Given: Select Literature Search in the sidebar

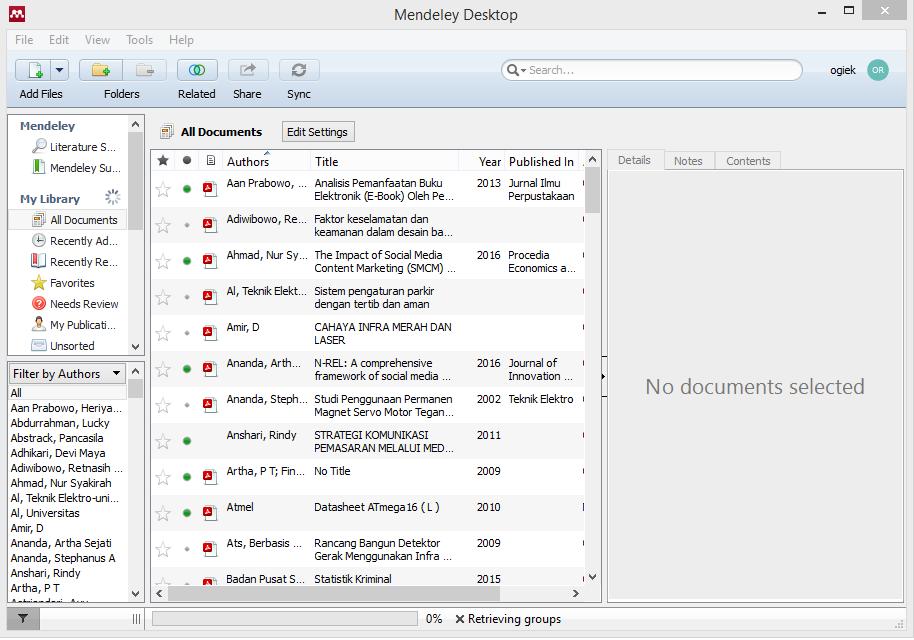Looking at the screenshot, I should pos(75,147).
